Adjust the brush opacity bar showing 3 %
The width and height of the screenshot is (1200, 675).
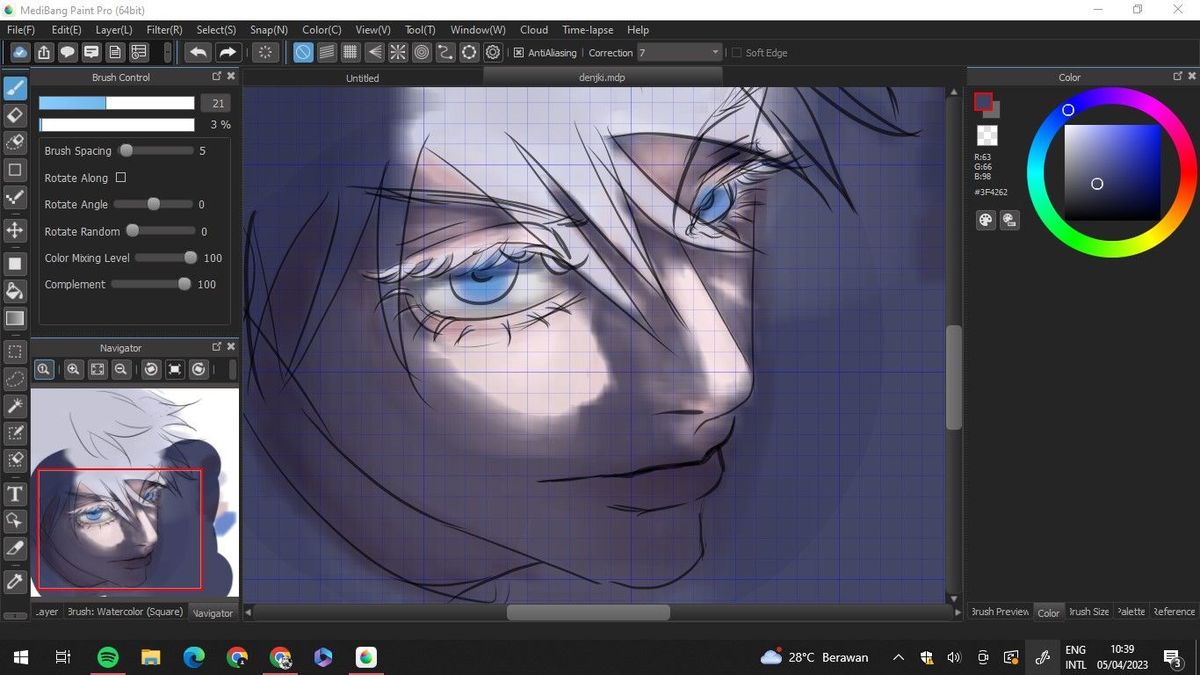[x=116, y=125]
